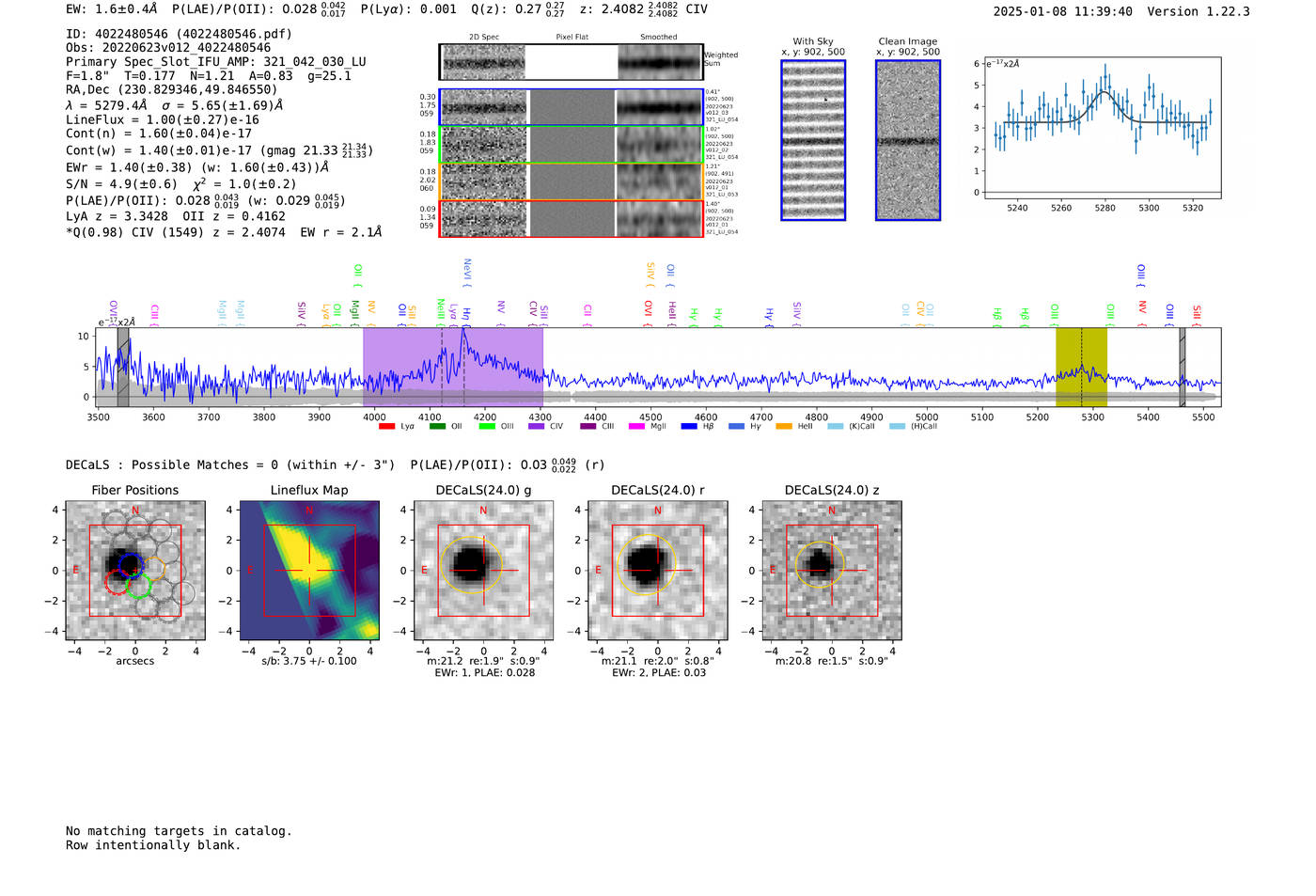Click the "m:20.8 re:1.5" s:0.9"" caption
Image resolution: width=1316 pixels, height=896 pixels.
tap(832, 661)
